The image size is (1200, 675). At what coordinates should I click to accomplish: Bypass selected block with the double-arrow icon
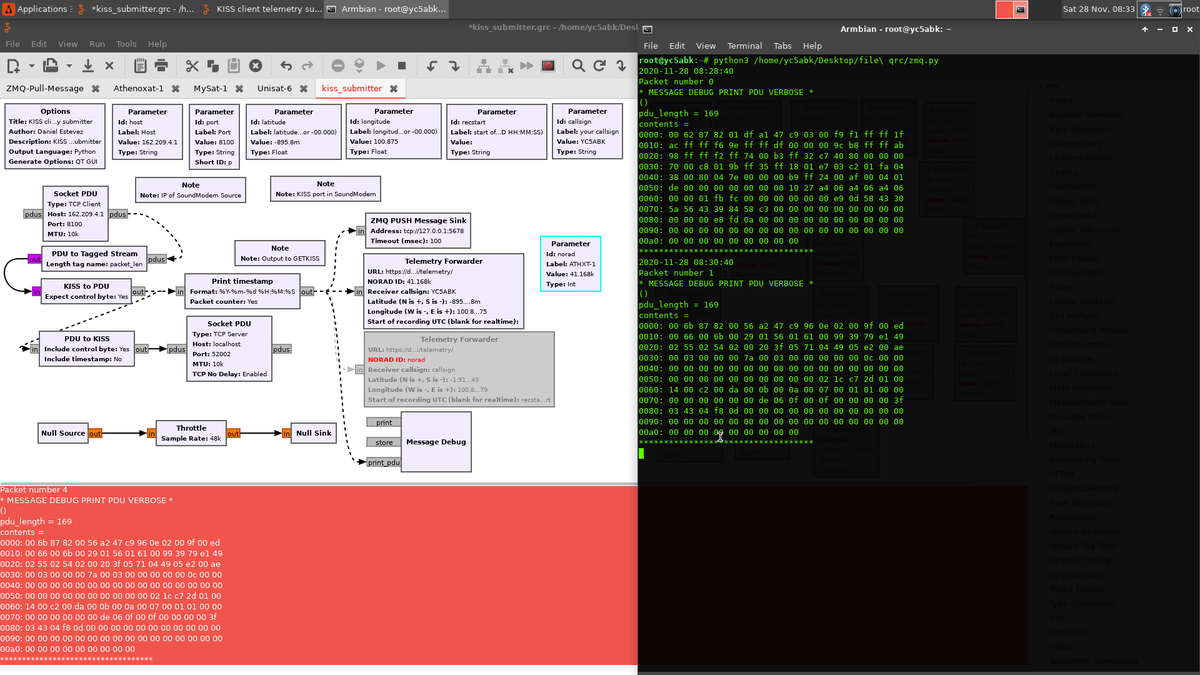coord(527,65)
